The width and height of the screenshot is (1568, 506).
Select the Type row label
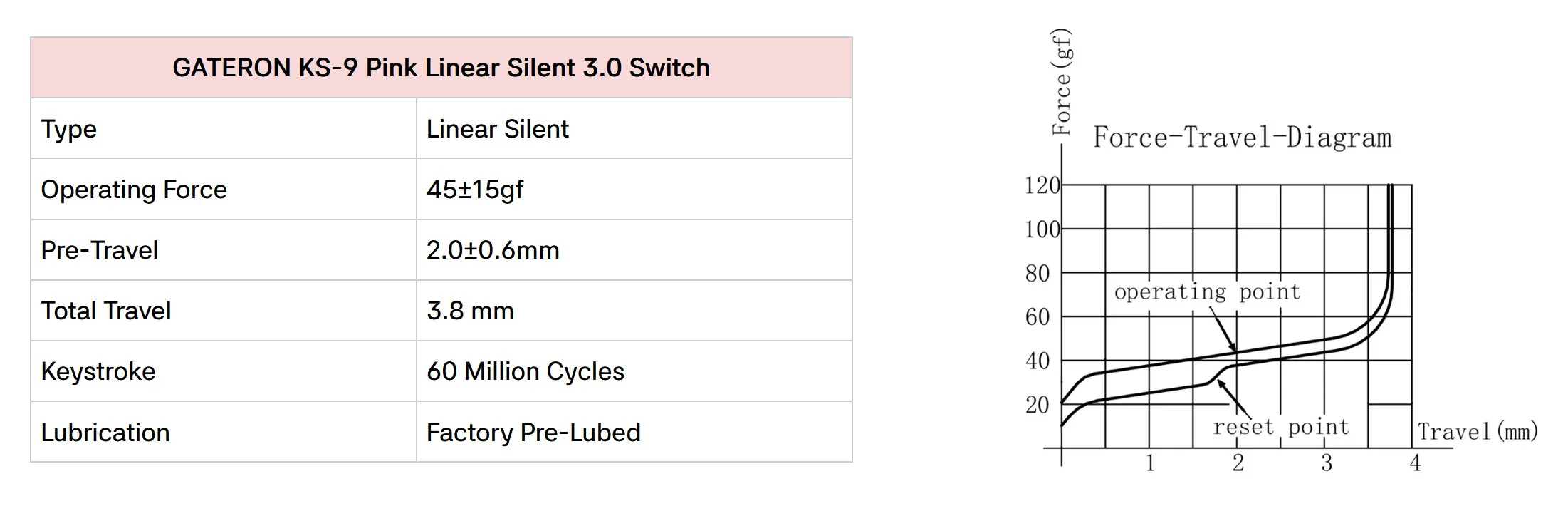(x=68, y=129)
